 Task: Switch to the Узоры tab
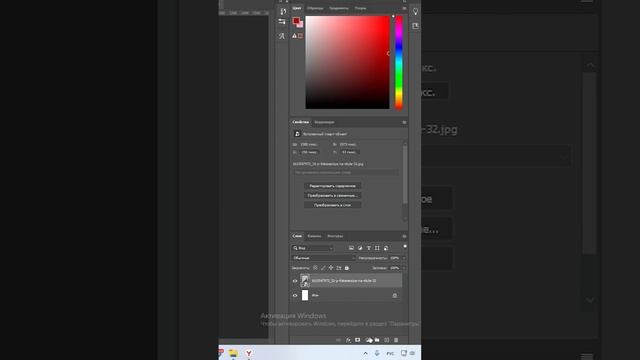(x=360, y=8)
